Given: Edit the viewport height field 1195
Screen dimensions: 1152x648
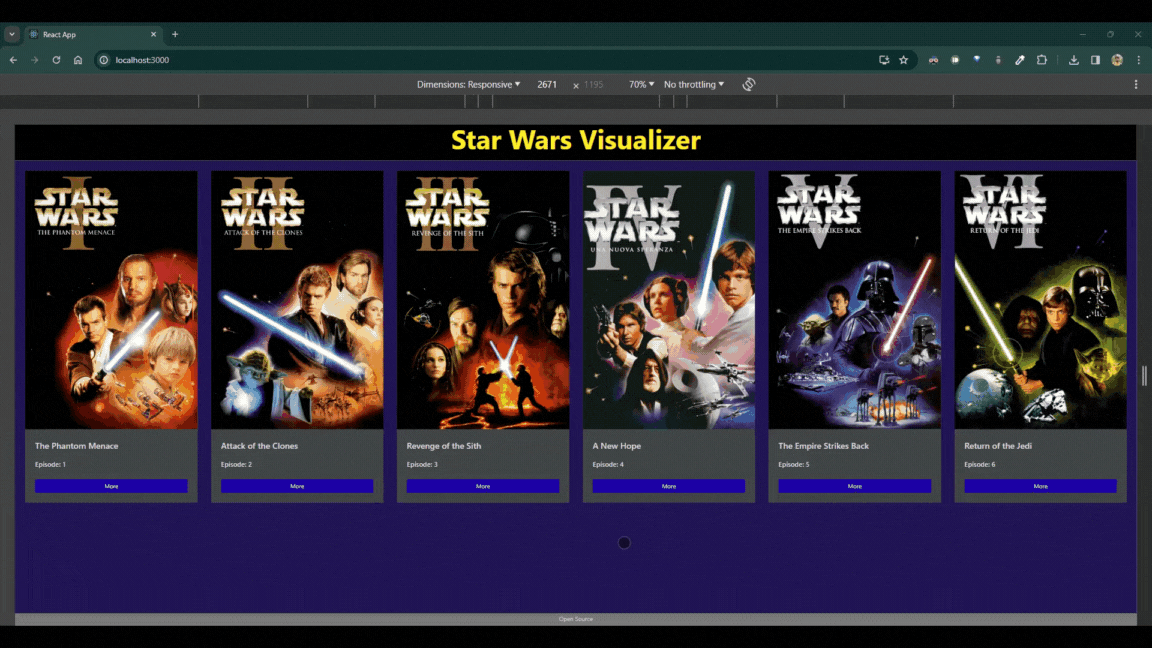Looking at the screenshot, I should tap(594, 84).
